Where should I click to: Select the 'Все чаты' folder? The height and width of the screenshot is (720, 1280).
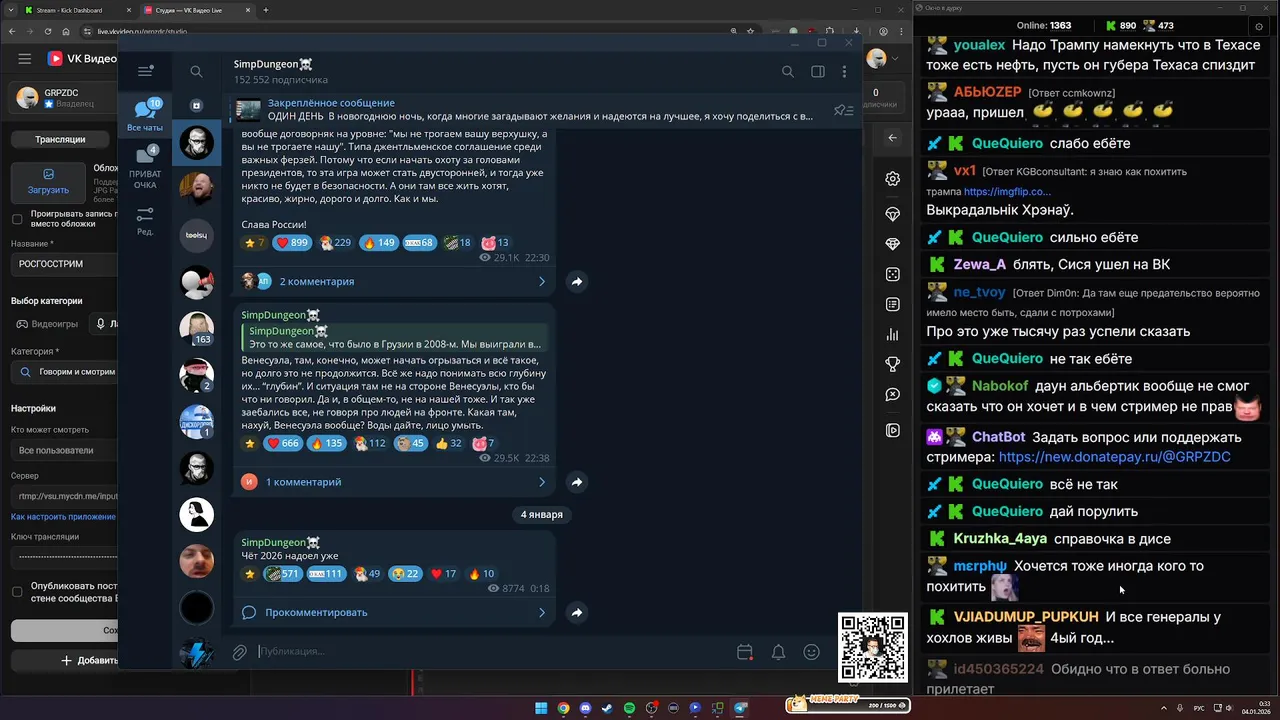[145, 116]
